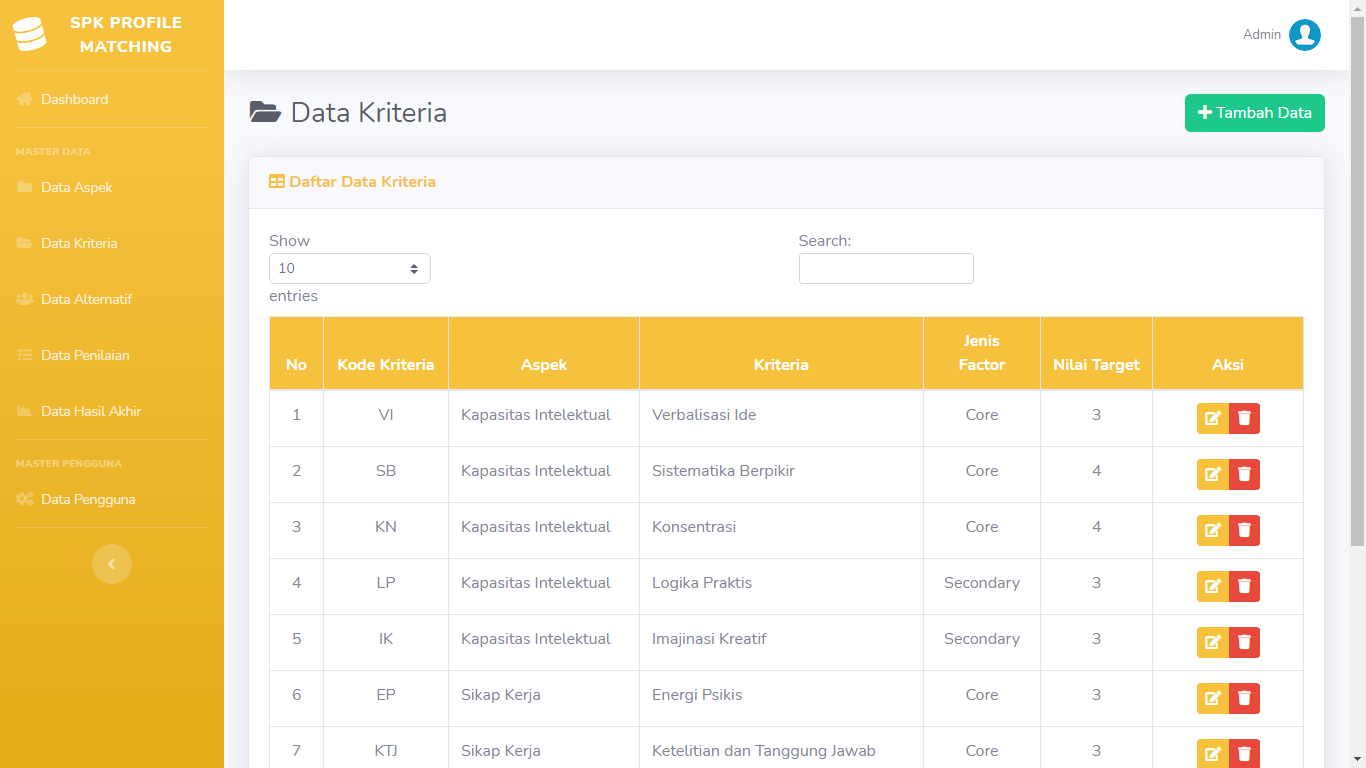Open Data Alternatif from the sidebar
1366x768 pixels.
point(112,299)
